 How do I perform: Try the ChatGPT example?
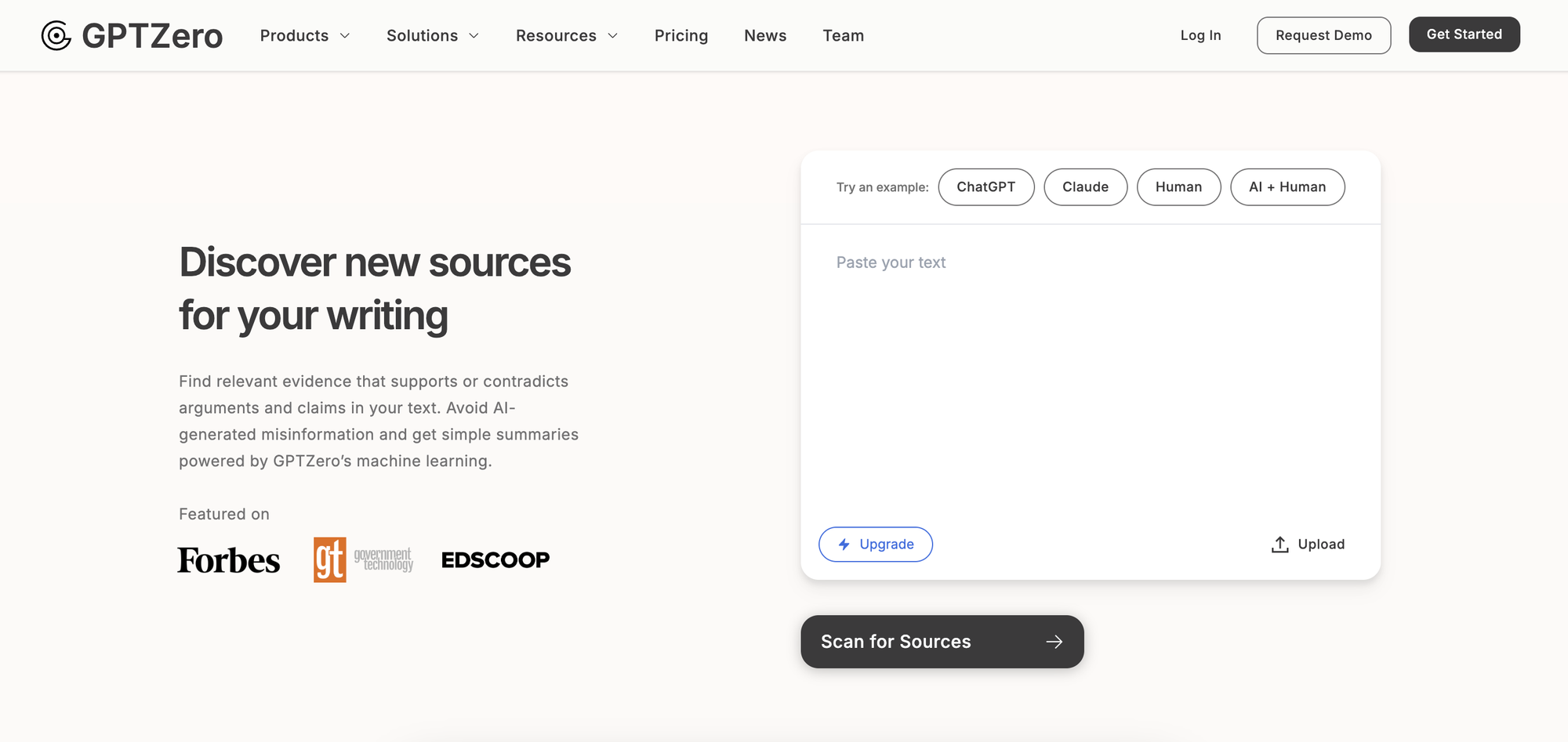click(986, 187)
